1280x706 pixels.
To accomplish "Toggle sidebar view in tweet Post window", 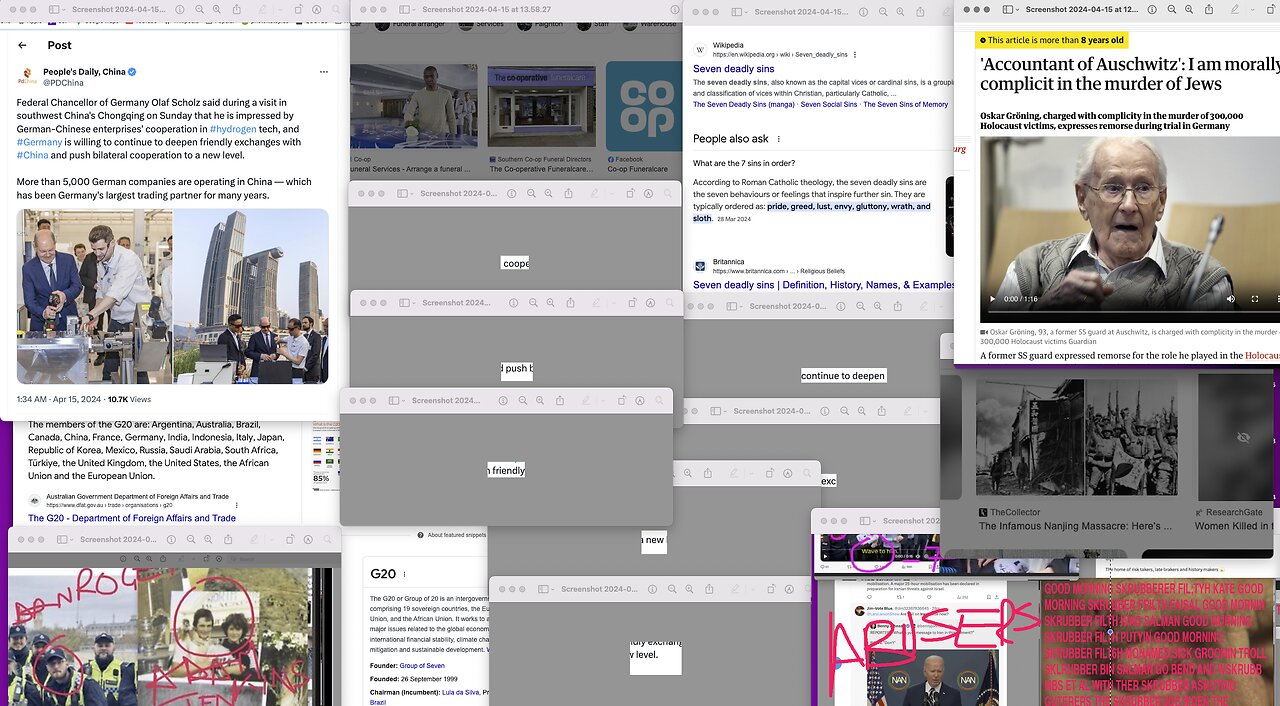I will click(54, 9).
